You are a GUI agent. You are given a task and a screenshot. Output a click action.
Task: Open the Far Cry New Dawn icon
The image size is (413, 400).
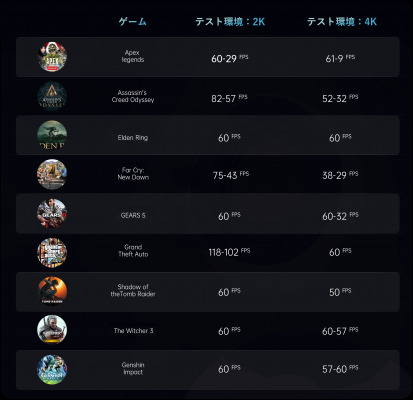(x=52, y=174)
